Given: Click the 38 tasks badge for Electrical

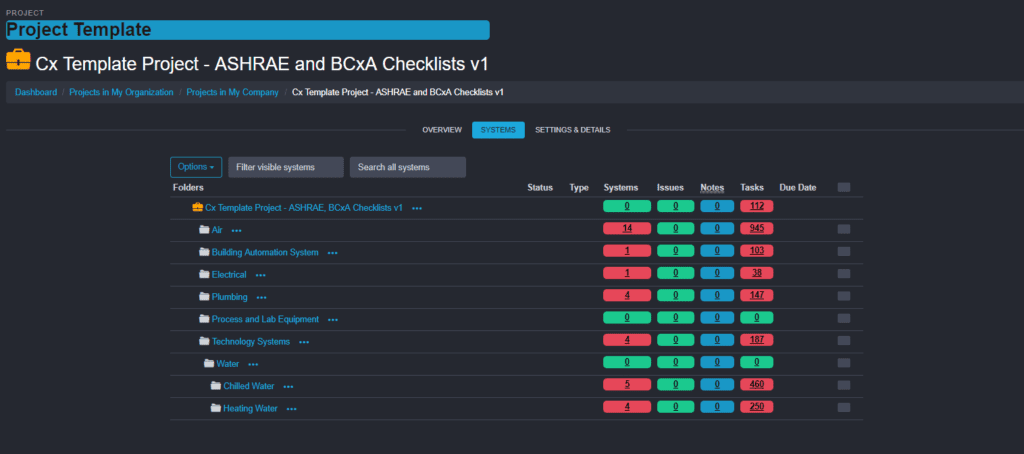Looking at the screenshot, I should (x=757, y=273).
